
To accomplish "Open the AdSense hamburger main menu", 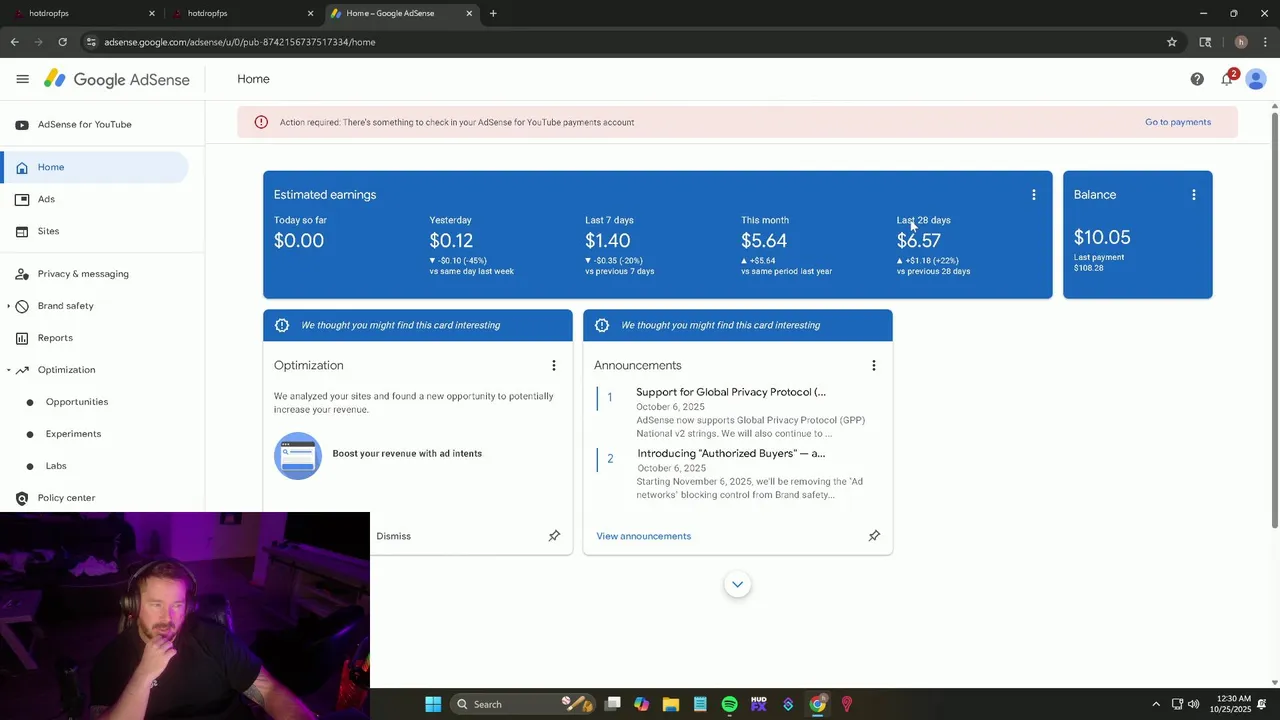I will pyautogui.click(x=22, y=79).
